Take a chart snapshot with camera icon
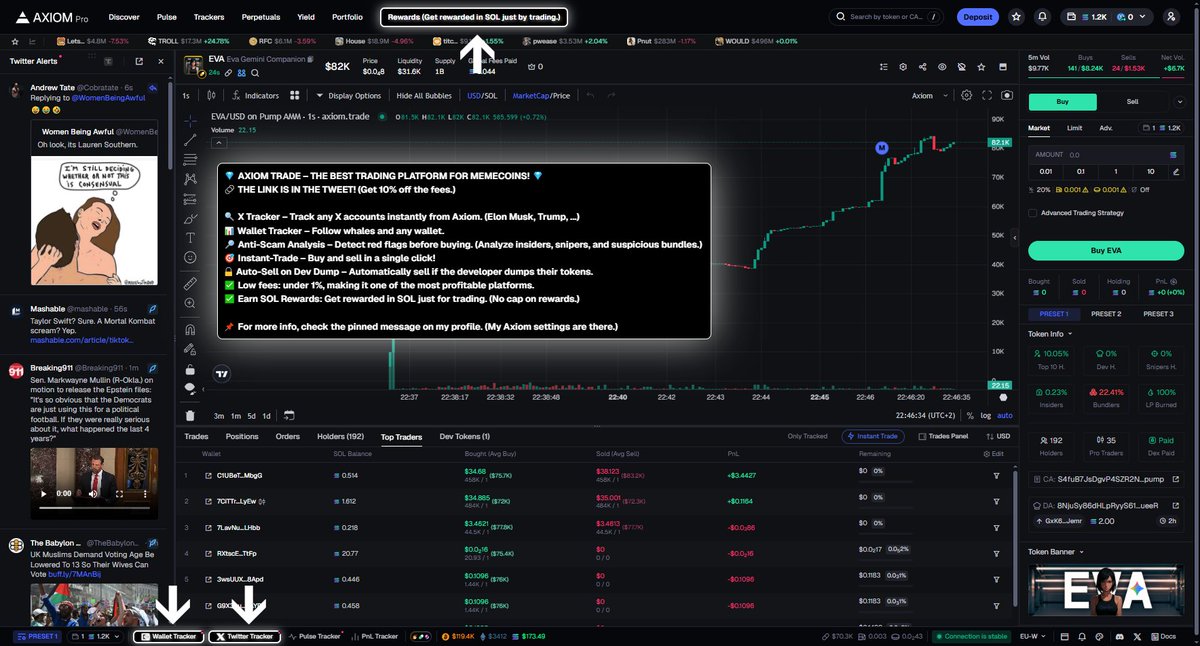 1006,95
